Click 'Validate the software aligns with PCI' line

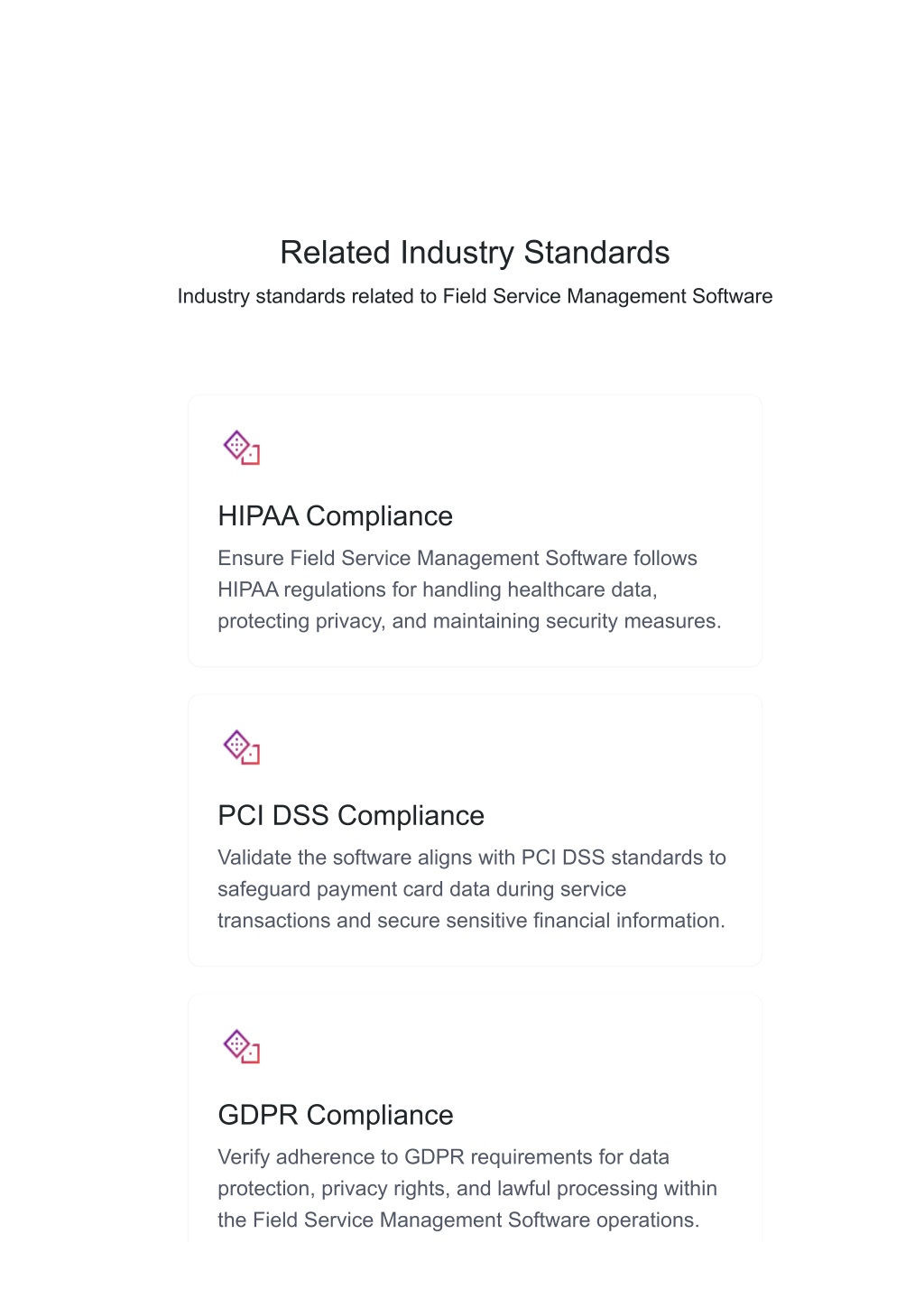point(472,858)
